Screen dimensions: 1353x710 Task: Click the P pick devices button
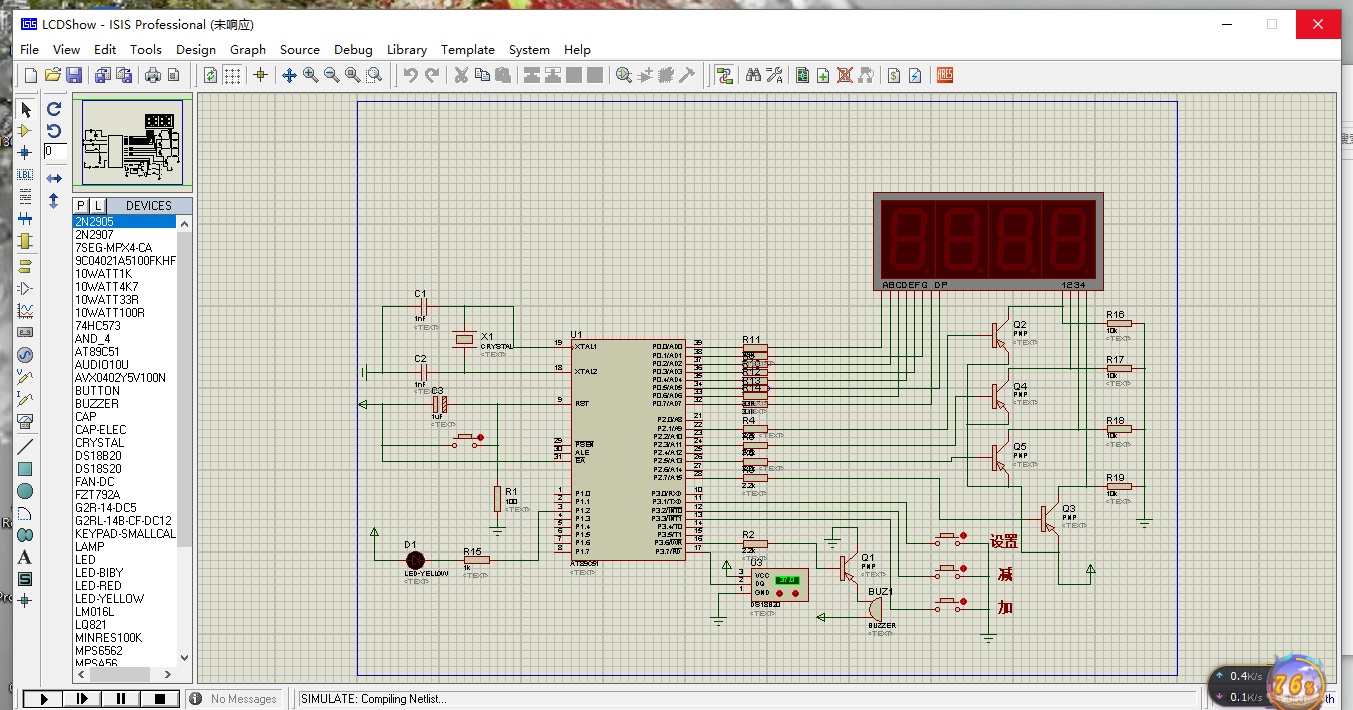82,205
